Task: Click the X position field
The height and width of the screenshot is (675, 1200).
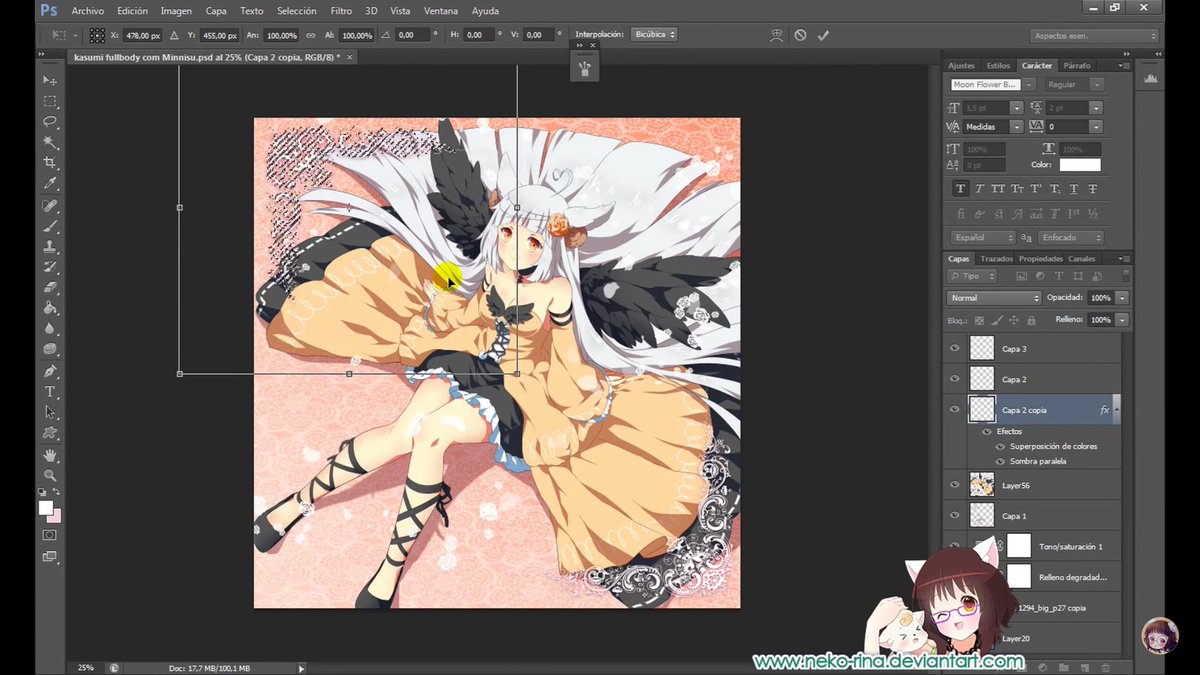Action: pos(141,35)
